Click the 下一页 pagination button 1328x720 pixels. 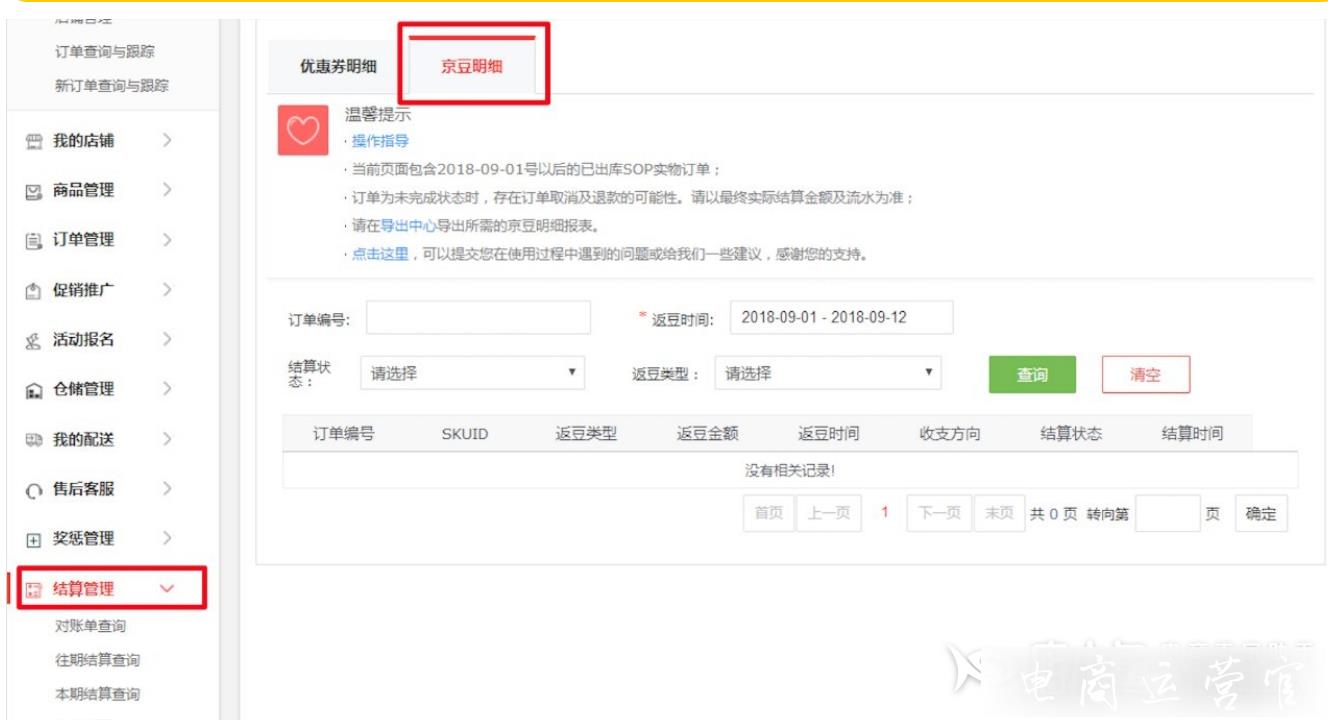[939, 514]
